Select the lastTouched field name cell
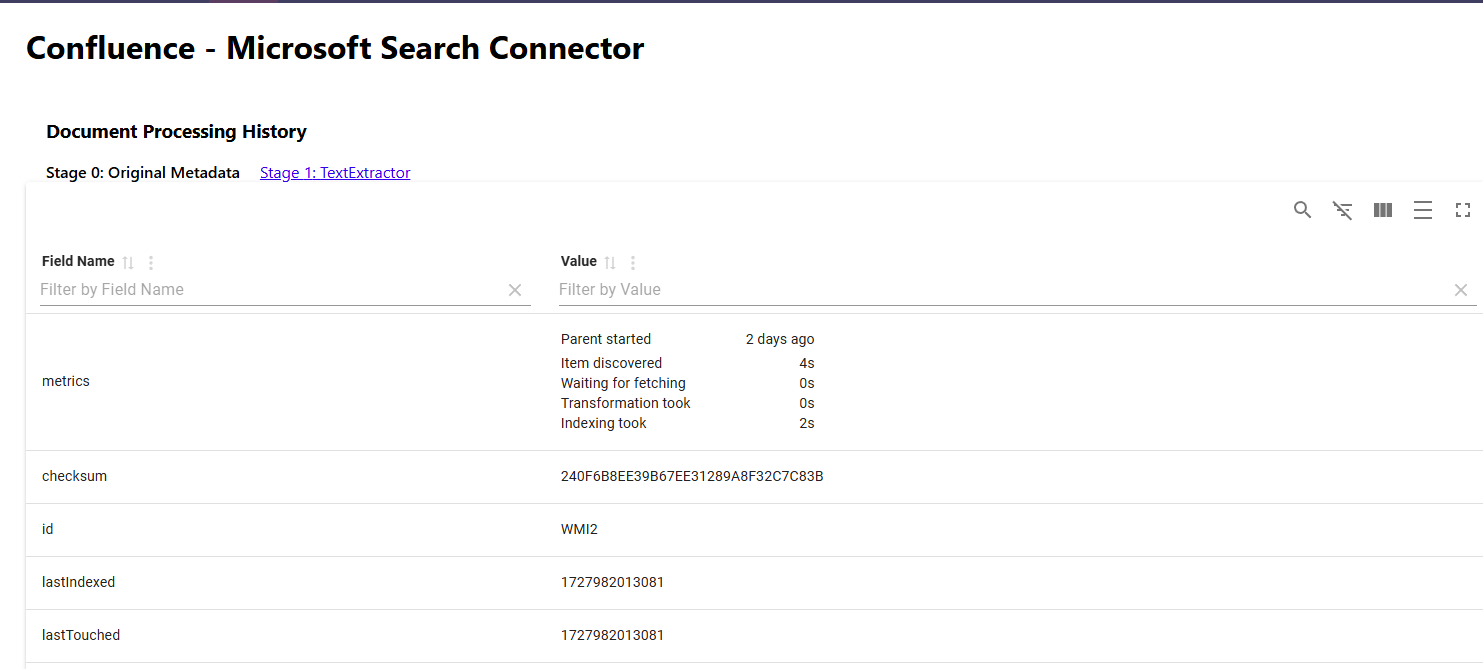This screenshot has height=669, width=1483. click(x=81, y=635)
